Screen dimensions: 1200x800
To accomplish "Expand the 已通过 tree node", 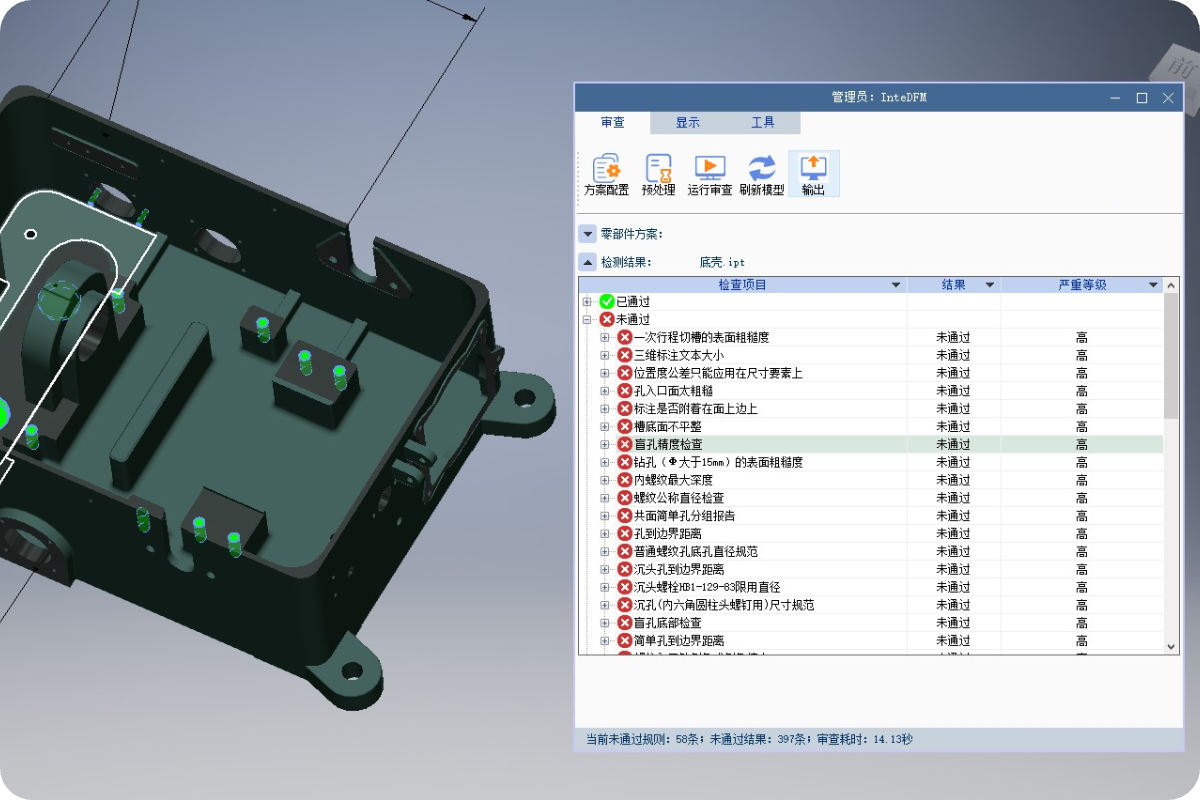I will [x=587, y=302].
